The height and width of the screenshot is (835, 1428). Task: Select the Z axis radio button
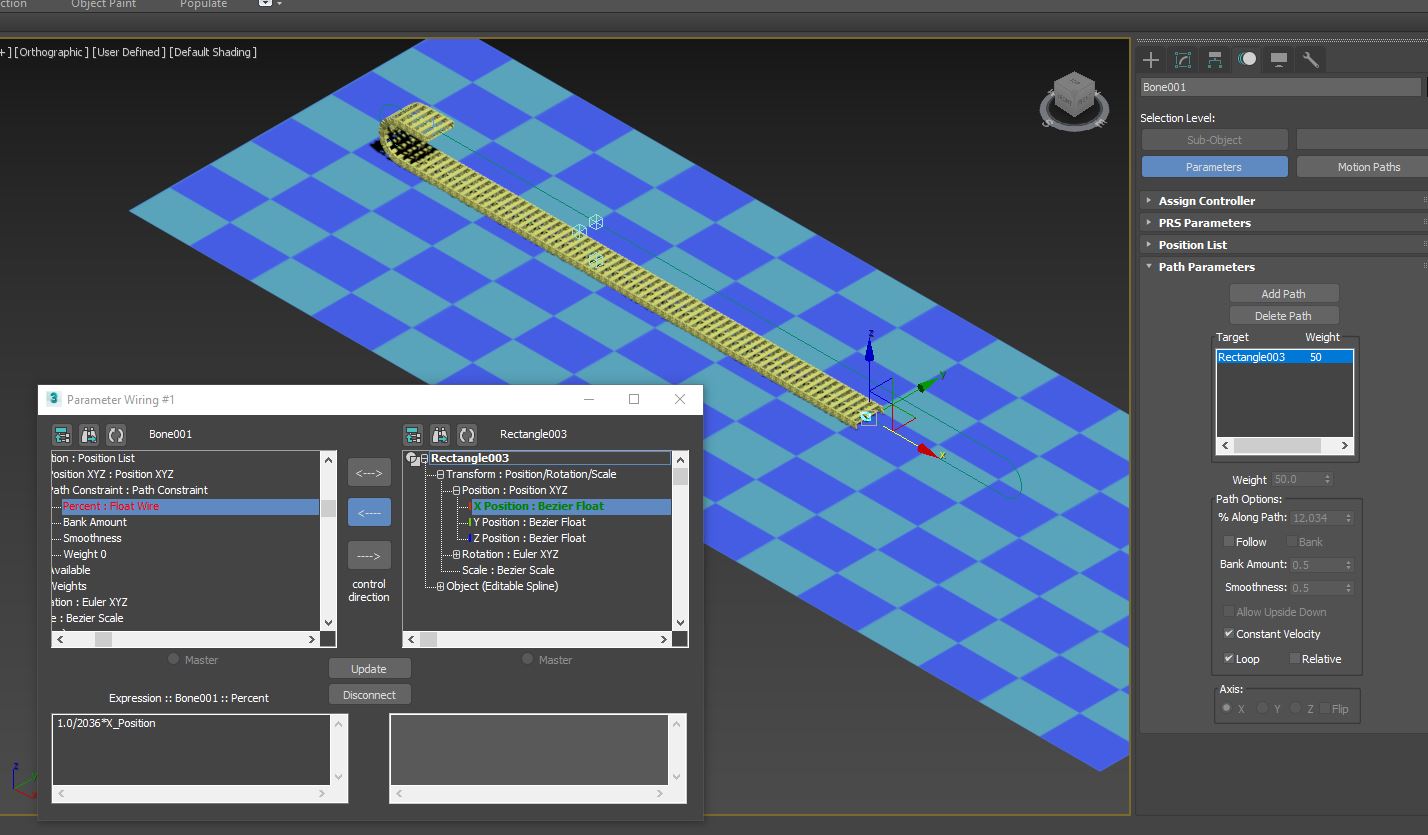click(1296, 708)
